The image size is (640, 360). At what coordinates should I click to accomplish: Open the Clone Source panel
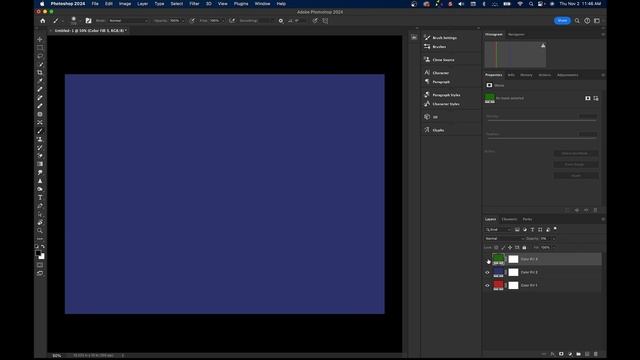(x=439, y=60)
